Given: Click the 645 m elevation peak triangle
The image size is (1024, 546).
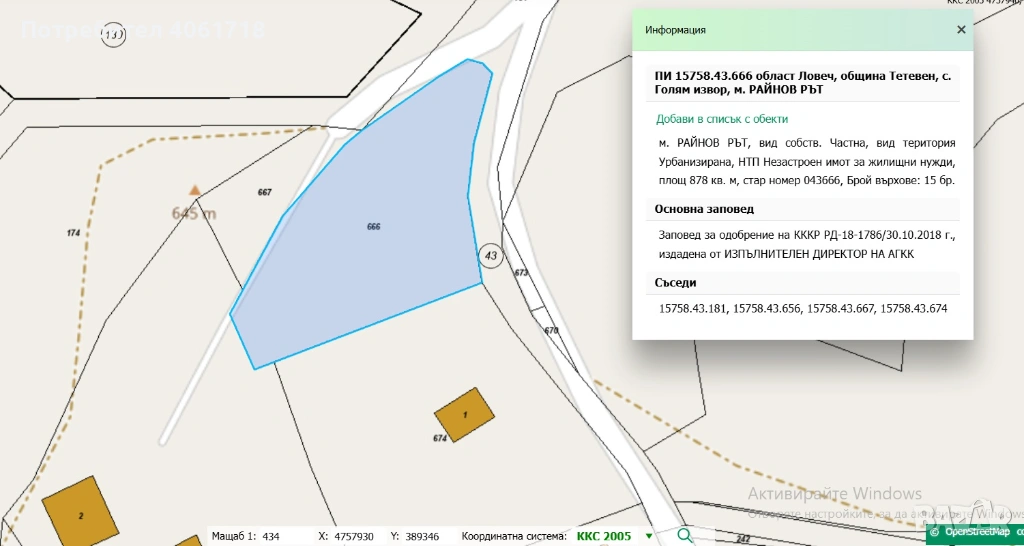Looking at the screenshot, I should pyautogui.click(x=195, y=189).
